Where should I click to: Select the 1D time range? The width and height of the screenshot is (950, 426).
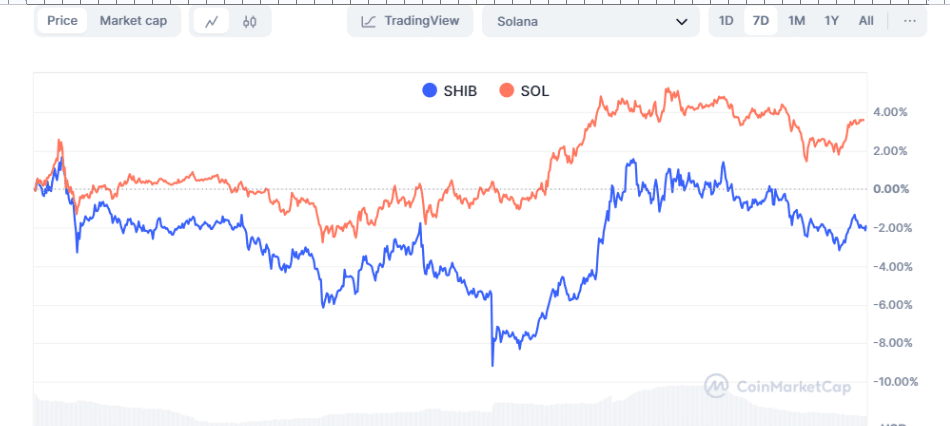pos(726,21)
